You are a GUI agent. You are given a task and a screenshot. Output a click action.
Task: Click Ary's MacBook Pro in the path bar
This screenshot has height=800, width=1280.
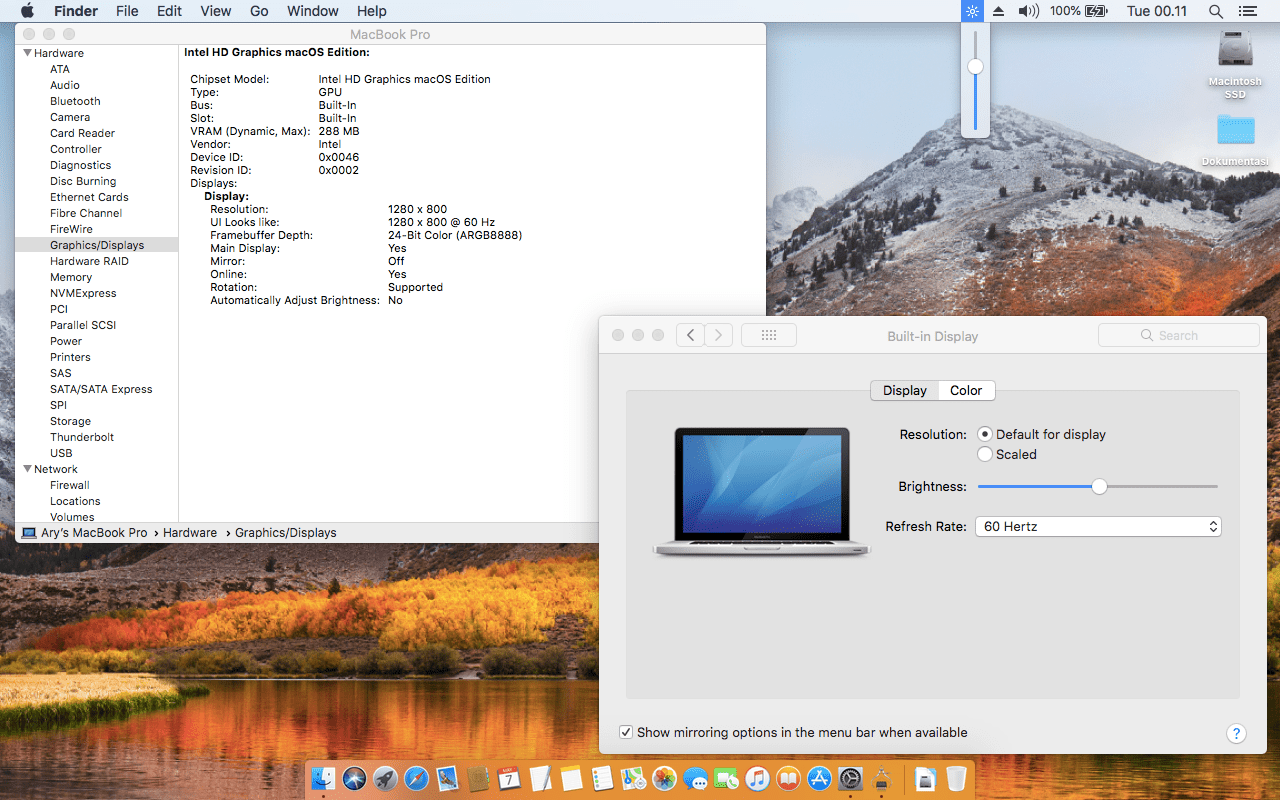tap(84, 533)
